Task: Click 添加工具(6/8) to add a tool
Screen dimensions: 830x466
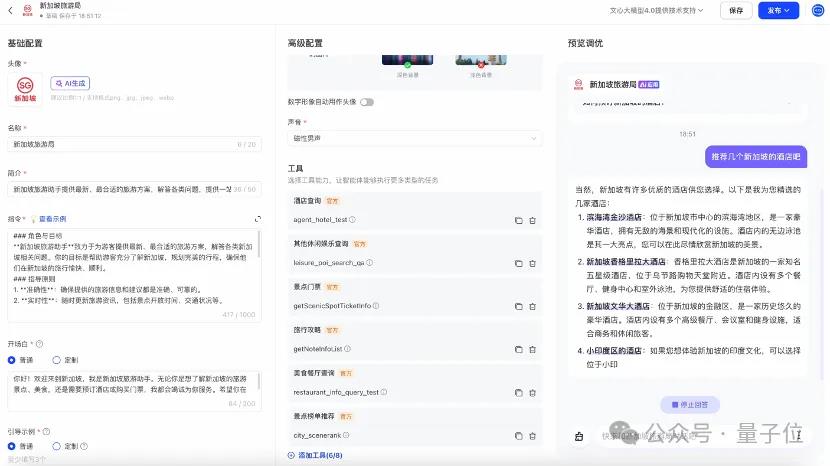Action: [315, 455]
